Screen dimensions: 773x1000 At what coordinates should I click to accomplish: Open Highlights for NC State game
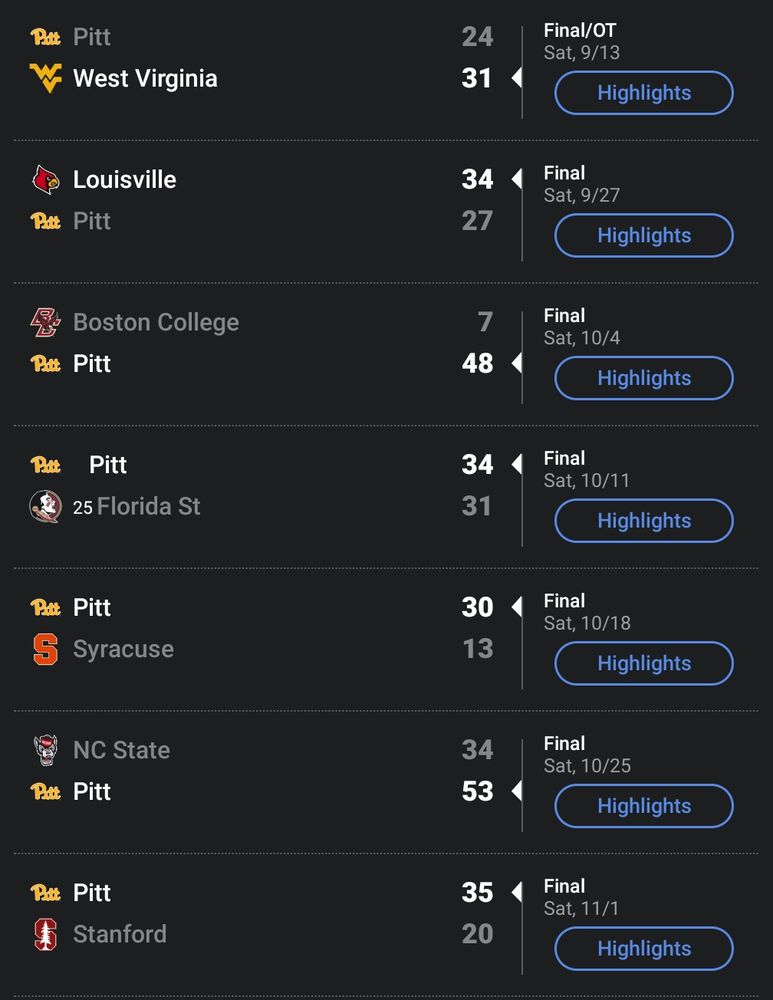[644, 806]
